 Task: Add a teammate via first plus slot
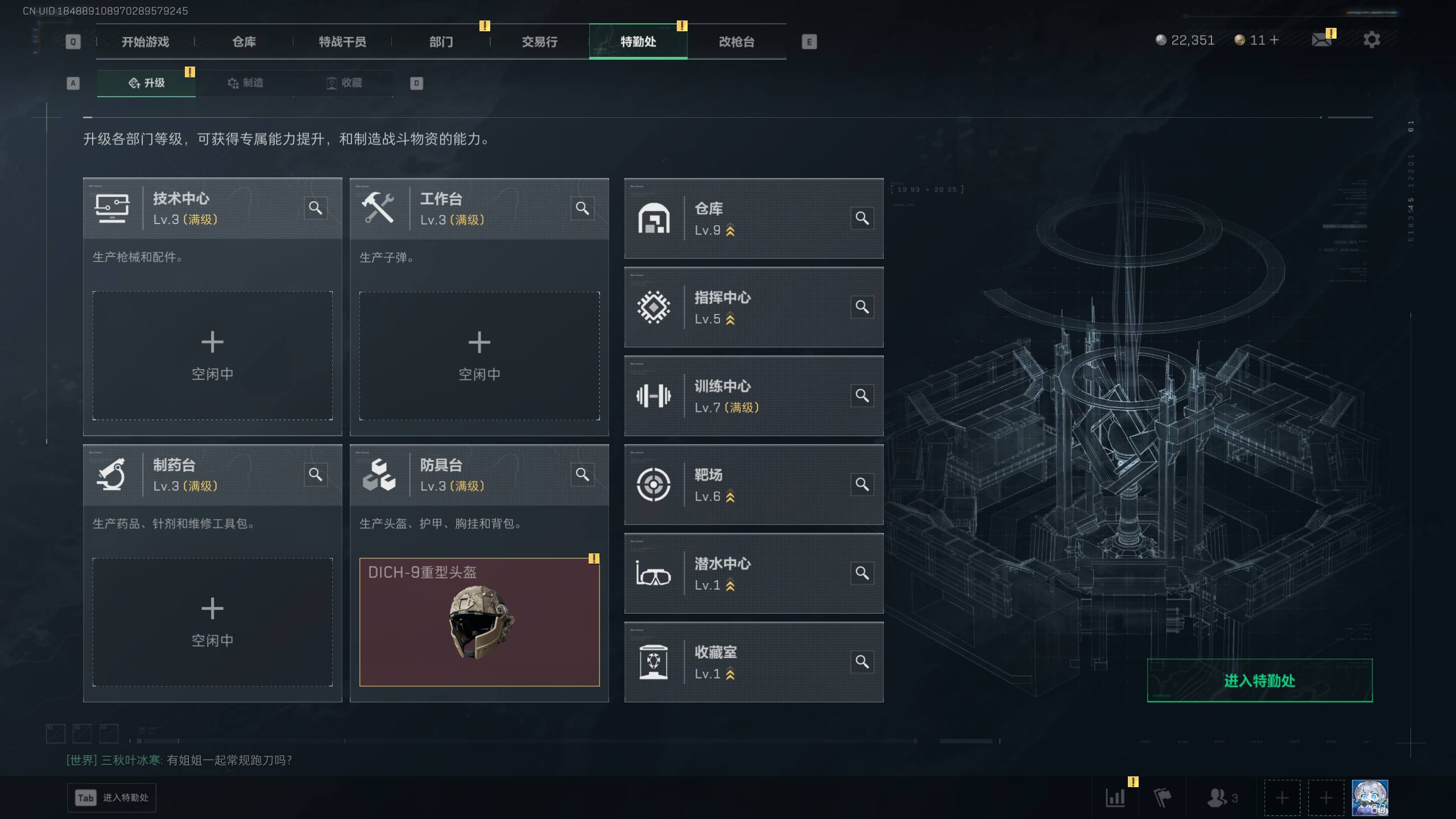(1282, 797)
